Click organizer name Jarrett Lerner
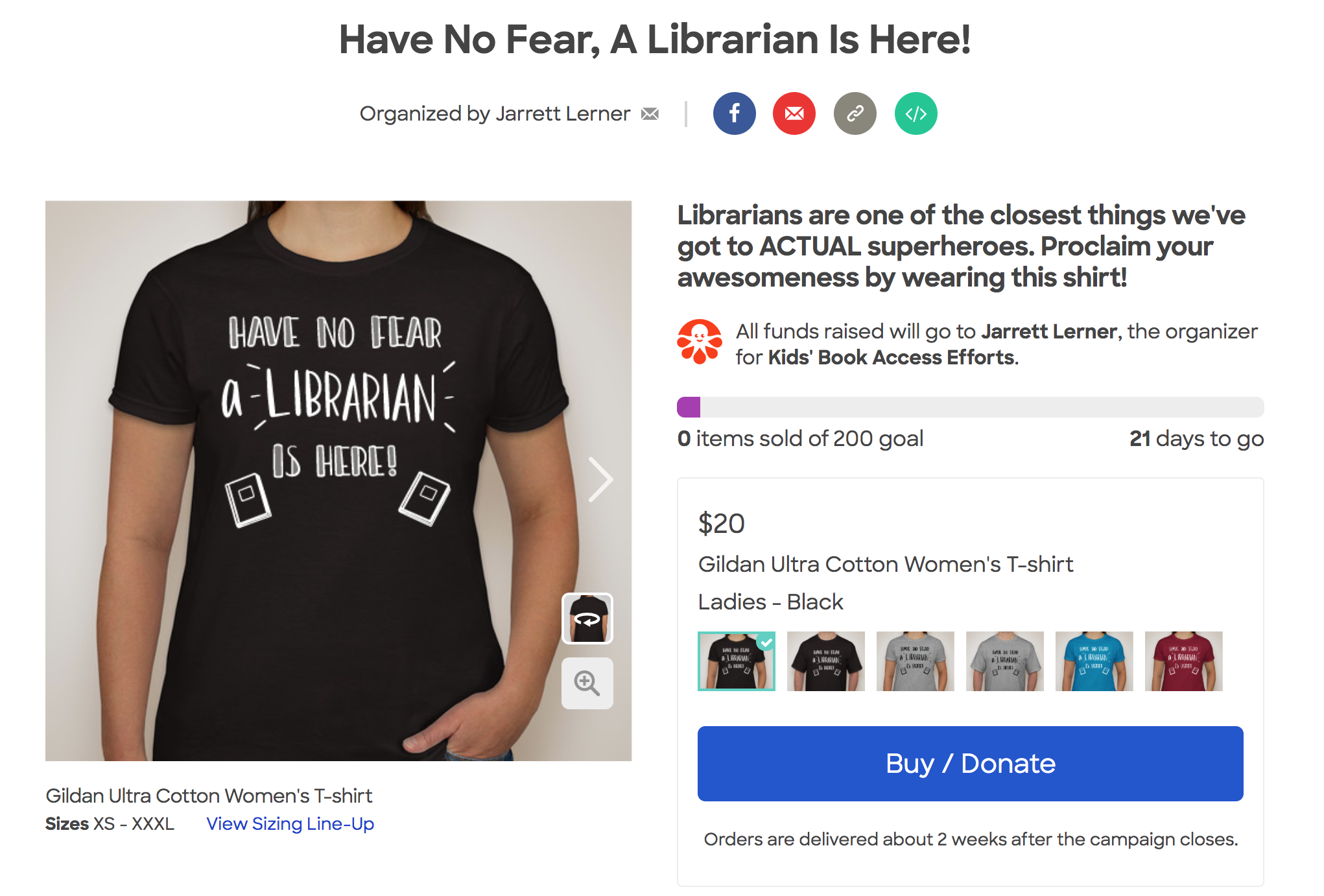 pyautogui.click(x=563, y=113)
